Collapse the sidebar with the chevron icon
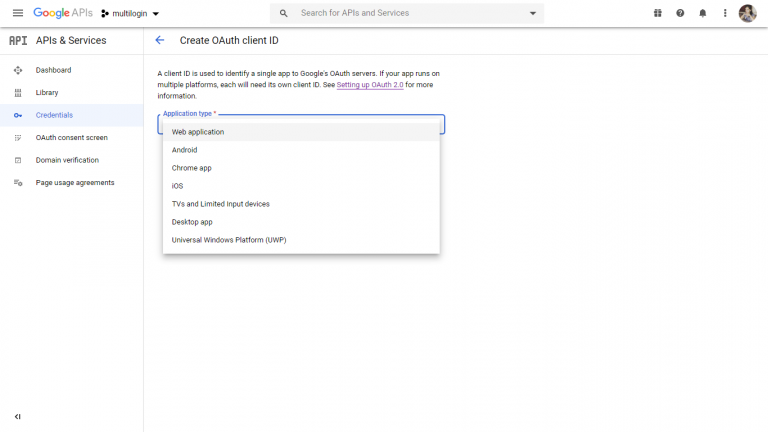Screen dimensions: 768x432 click(18, 417)
